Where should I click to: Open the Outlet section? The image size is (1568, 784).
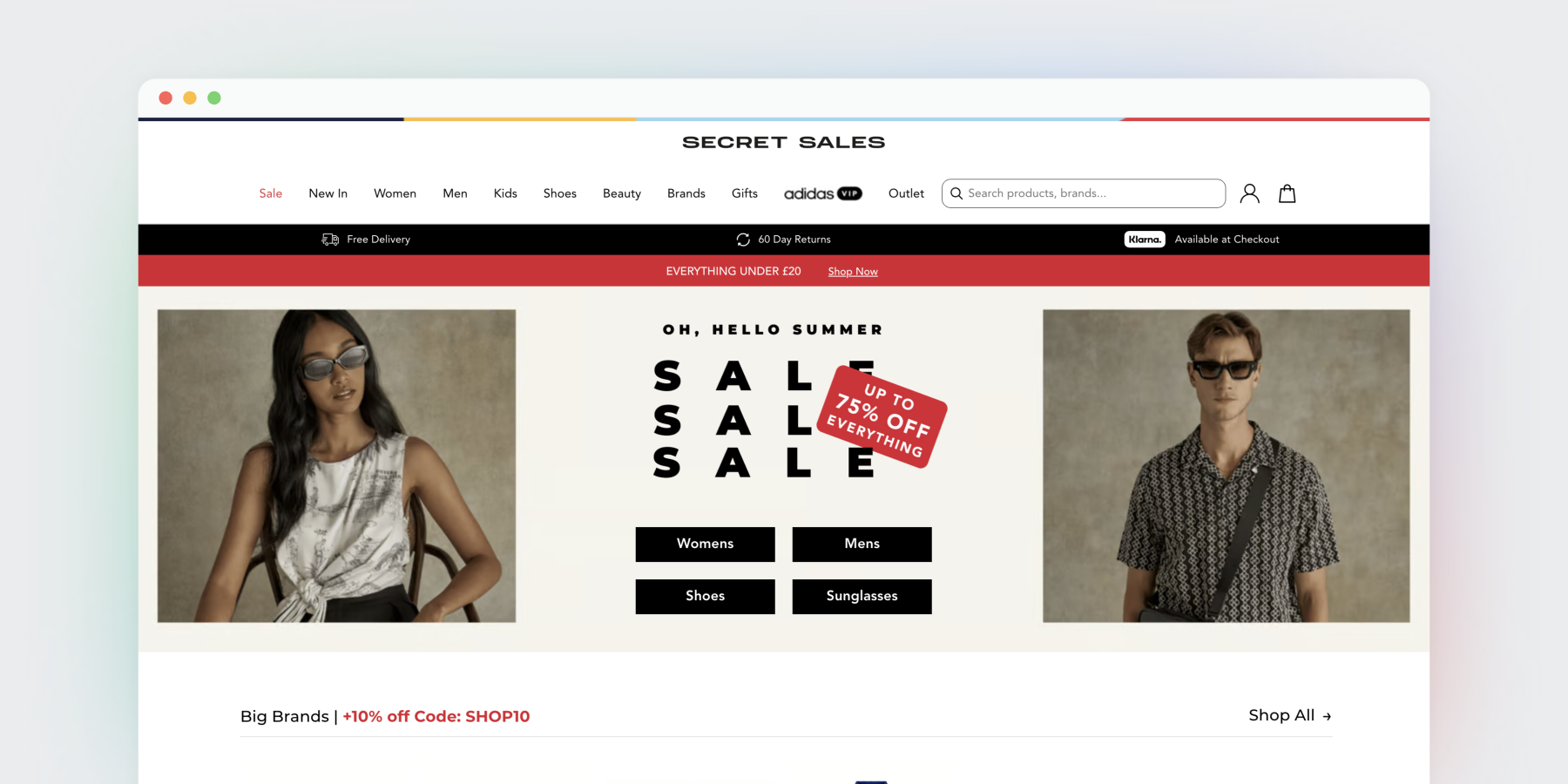click(906, 193)
